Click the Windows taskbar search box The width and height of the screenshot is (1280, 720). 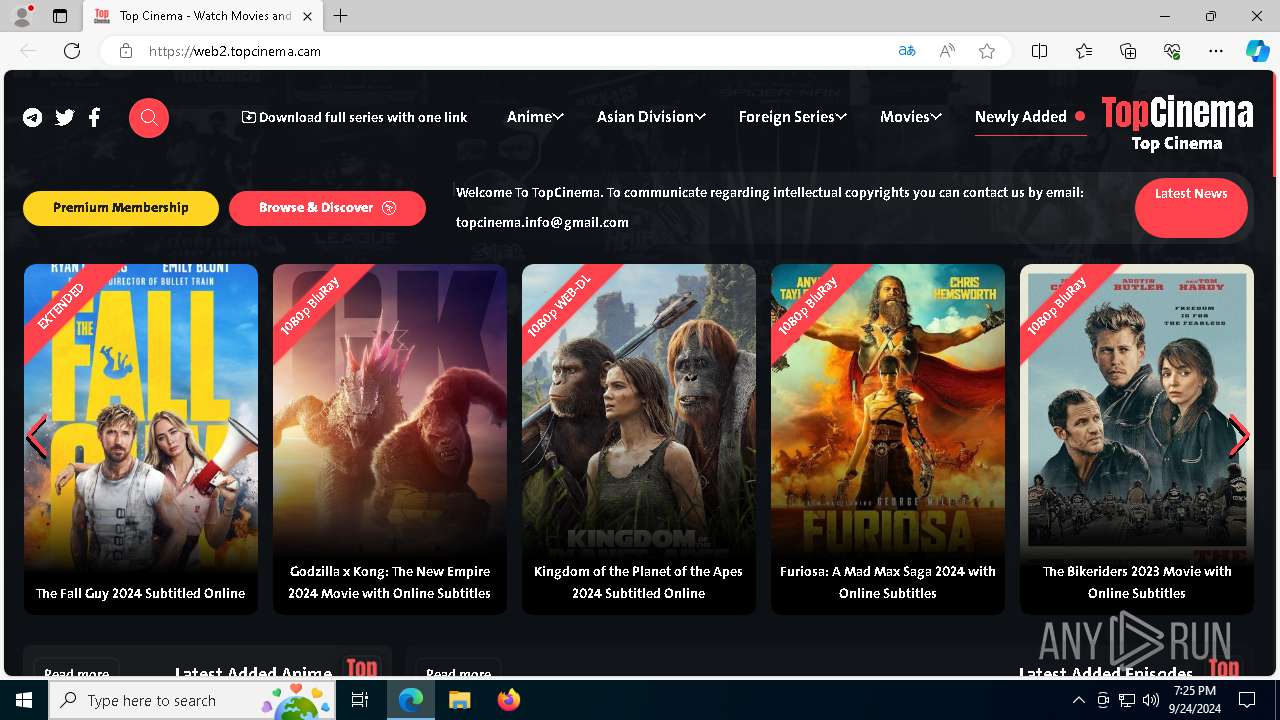[x=192, y=700]
